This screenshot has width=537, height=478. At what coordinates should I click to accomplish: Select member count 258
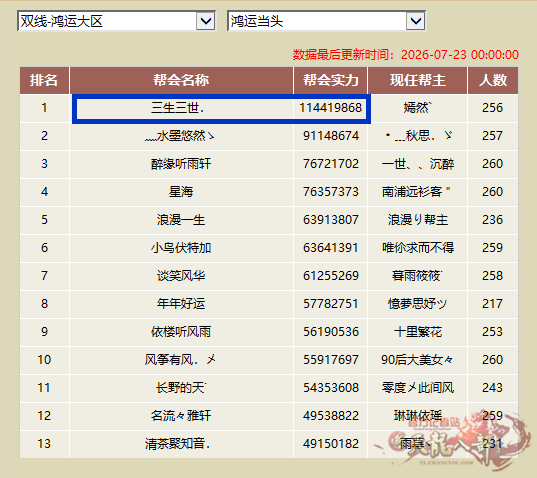pyautogui.click(x=492, y=276)
